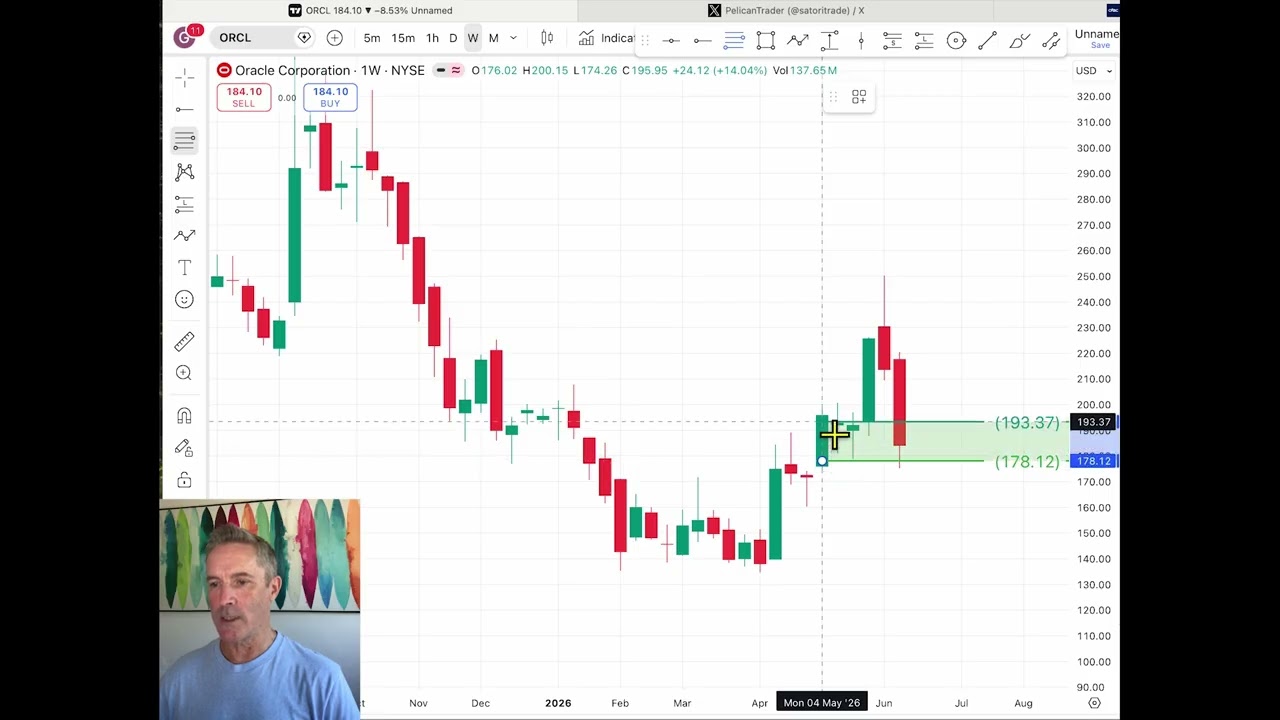Pick the last extended line tool in favorites toolbar

point(1051,41)
